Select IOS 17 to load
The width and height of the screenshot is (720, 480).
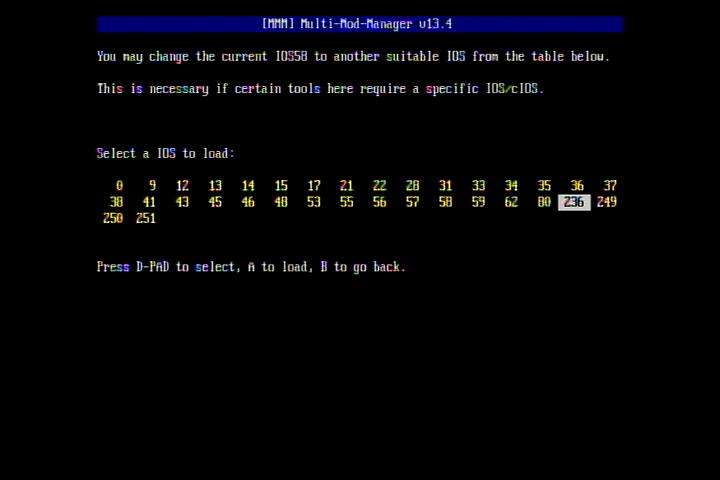[314, 186]
